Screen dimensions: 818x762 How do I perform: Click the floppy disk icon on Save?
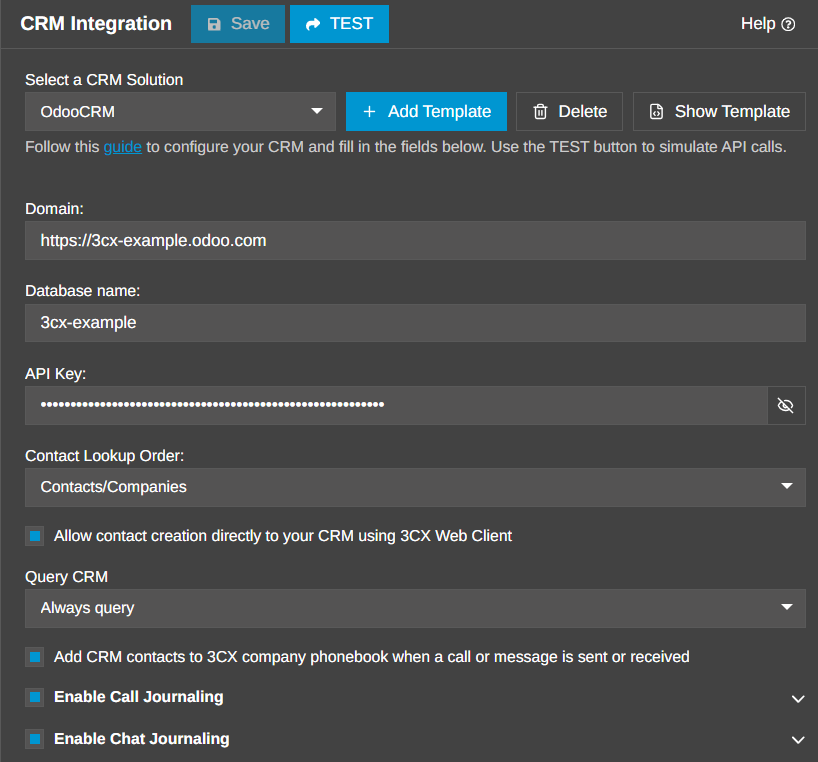(x=214, y=25)
